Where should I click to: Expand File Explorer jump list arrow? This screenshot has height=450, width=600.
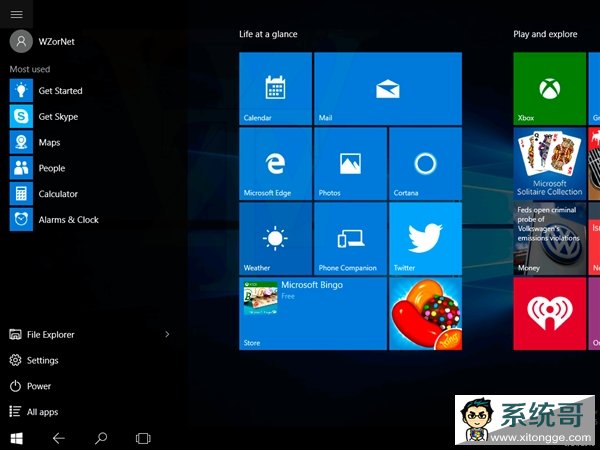point(167,334)
